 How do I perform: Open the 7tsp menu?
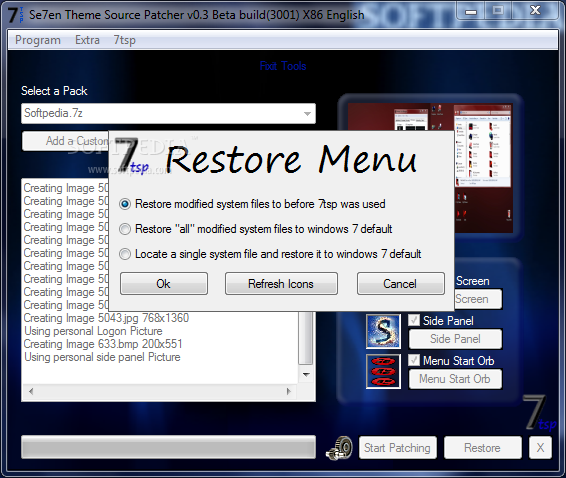(x=125, y=40)
